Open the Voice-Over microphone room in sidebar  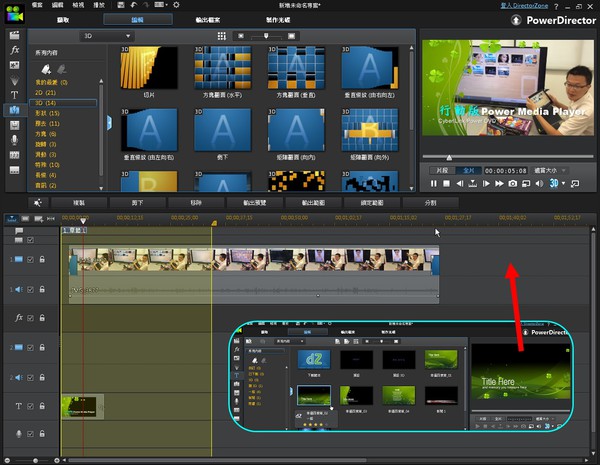[15, 140]
